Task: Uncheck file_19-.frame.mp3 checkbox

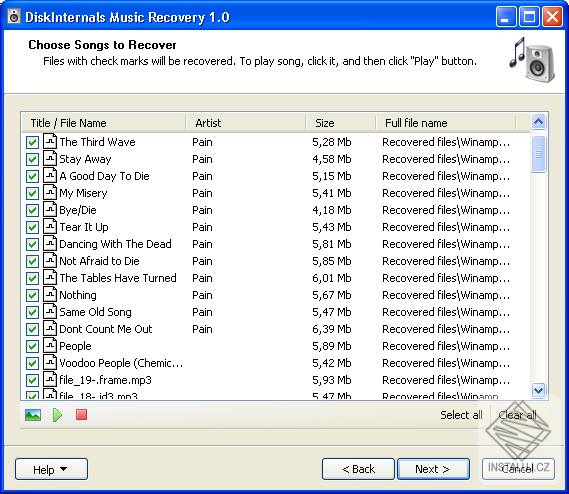Action: click(32, 381)
